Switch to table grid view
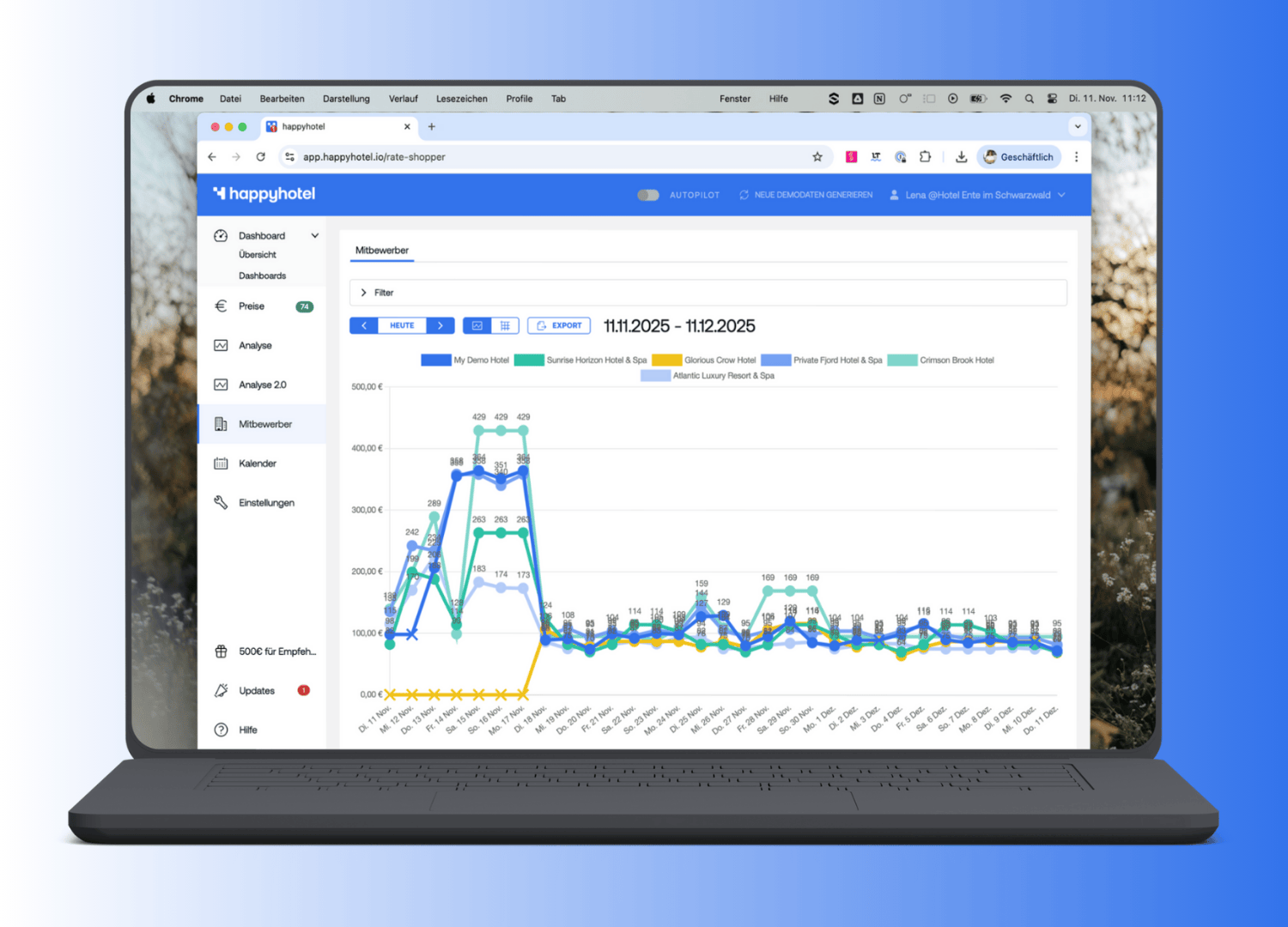1288x927 pixels. tap(505, 326)
